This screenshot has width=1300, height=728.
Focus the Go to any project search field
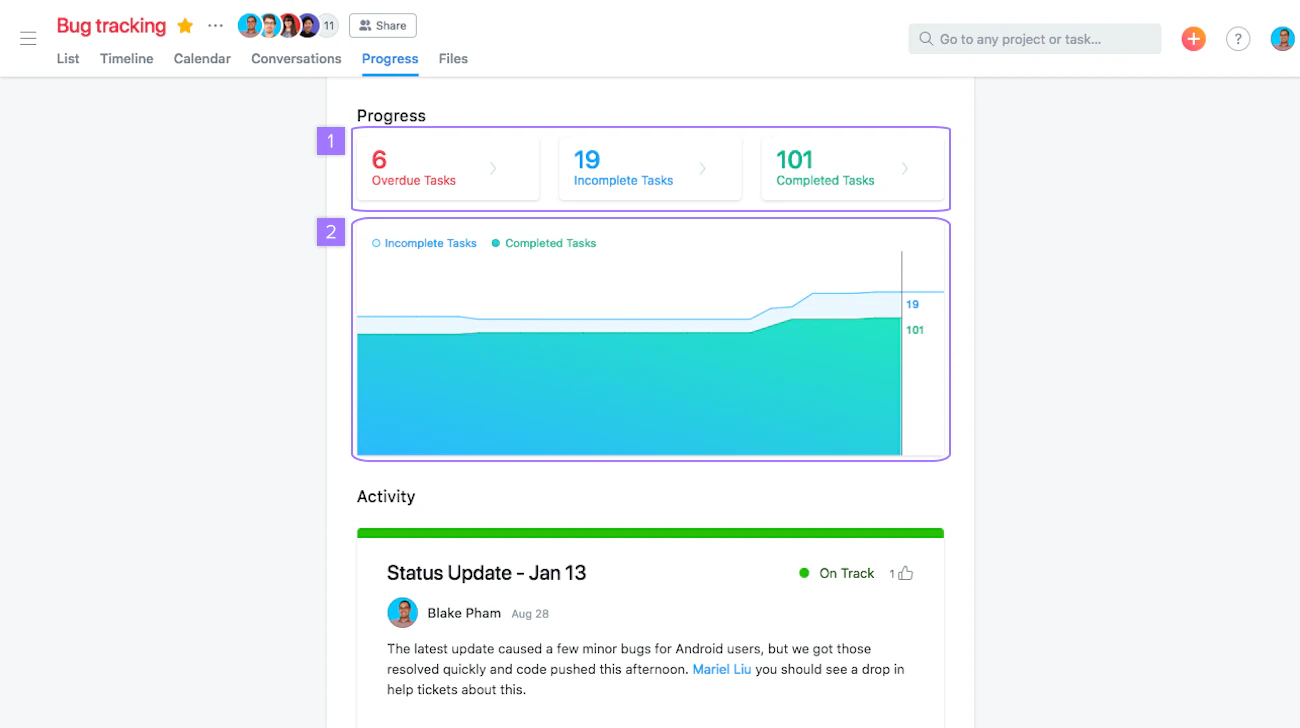click(x=1035, y=39)
